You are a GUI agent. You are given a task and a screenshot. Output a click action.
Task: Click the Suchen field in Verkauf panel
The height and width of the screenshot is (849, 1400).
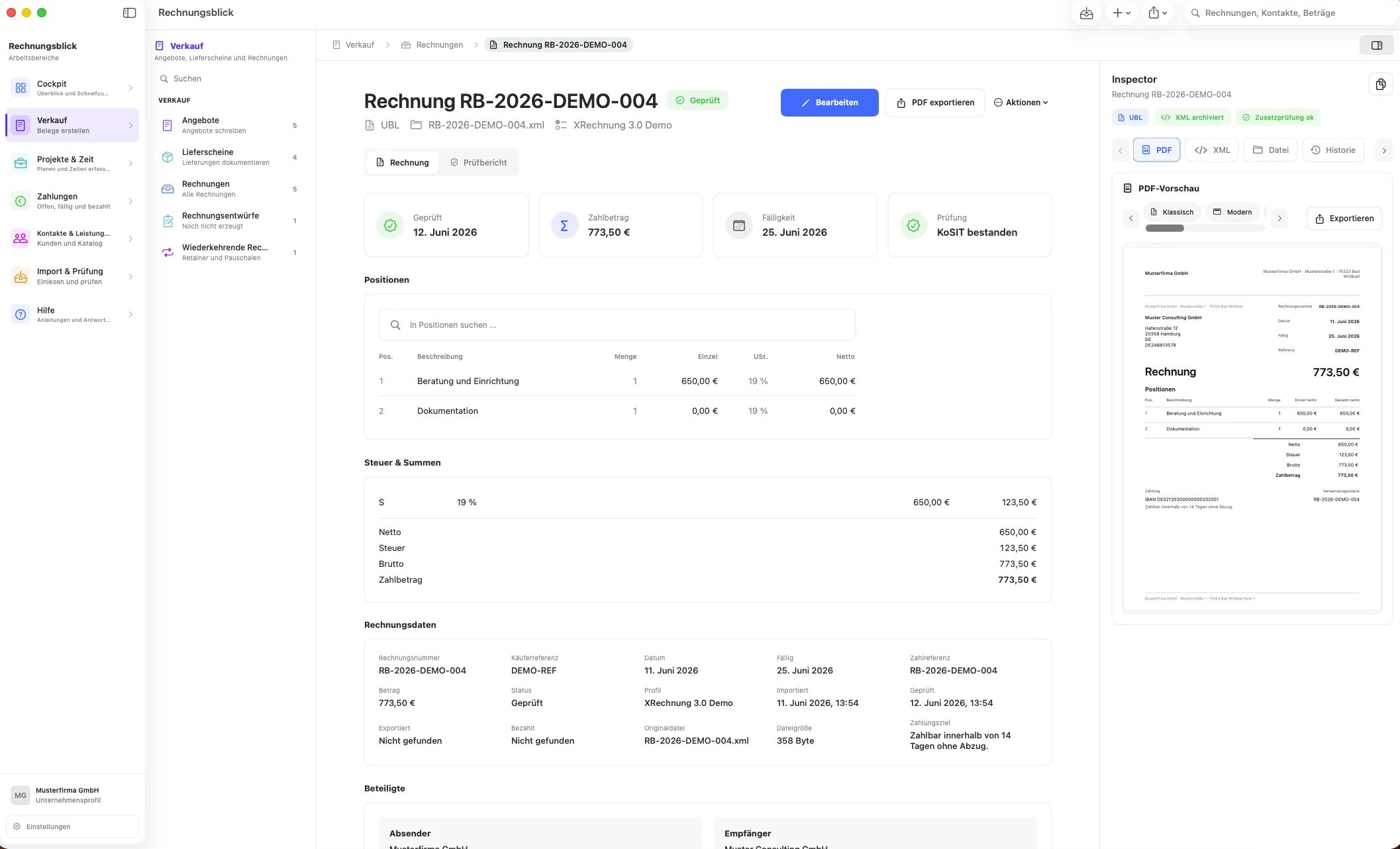230,79
